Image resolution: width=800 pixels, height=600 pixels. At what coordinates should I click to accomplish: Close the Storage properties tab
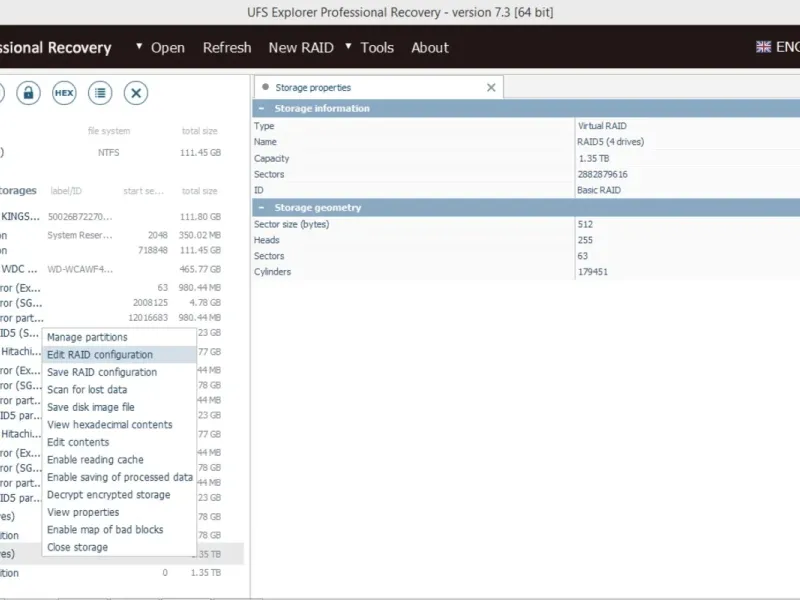[x=491, y=88]
